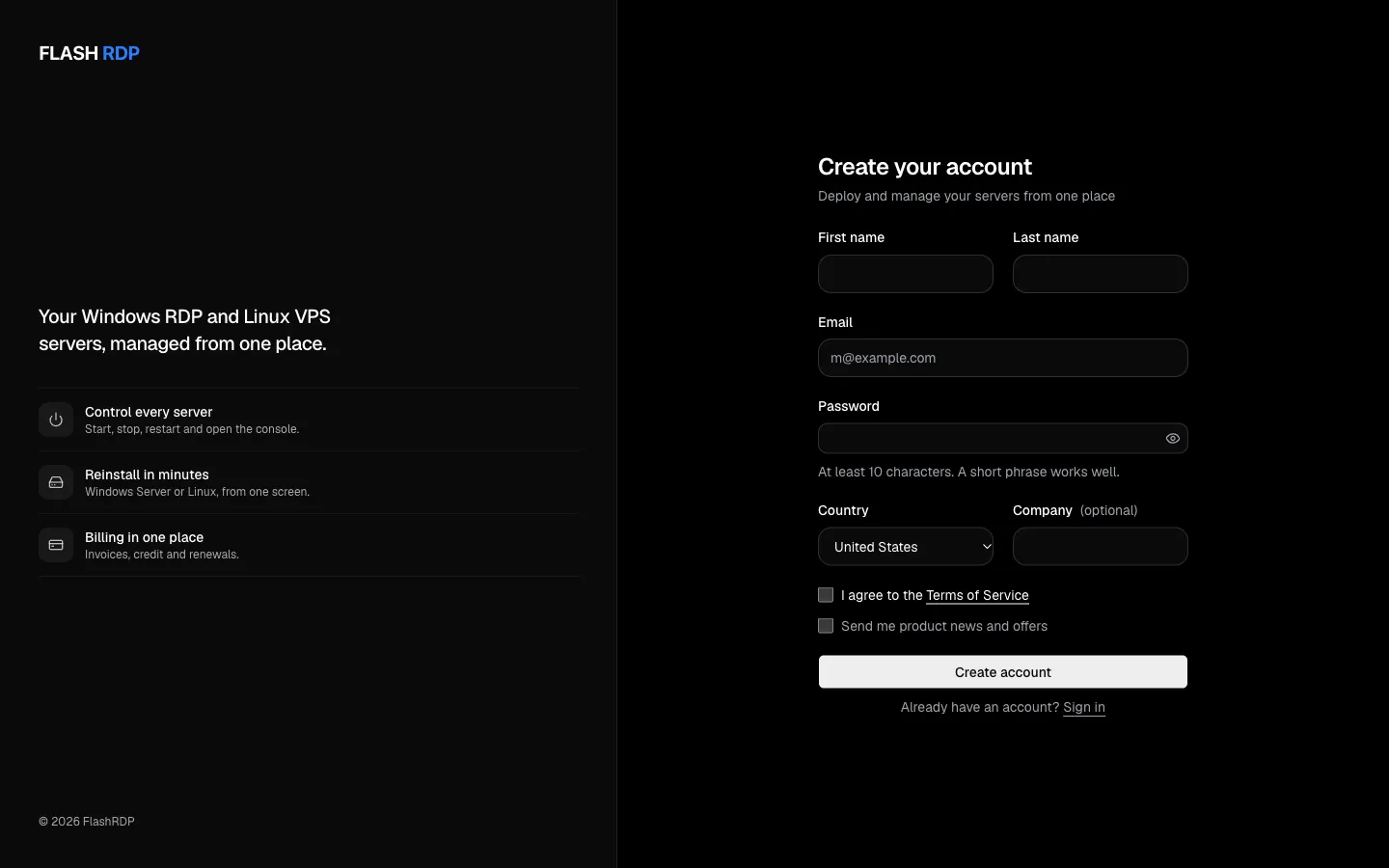Follow the Sign in link
The height and width of the screenshot is (868, 1389).
click(x=1084, y=707)
